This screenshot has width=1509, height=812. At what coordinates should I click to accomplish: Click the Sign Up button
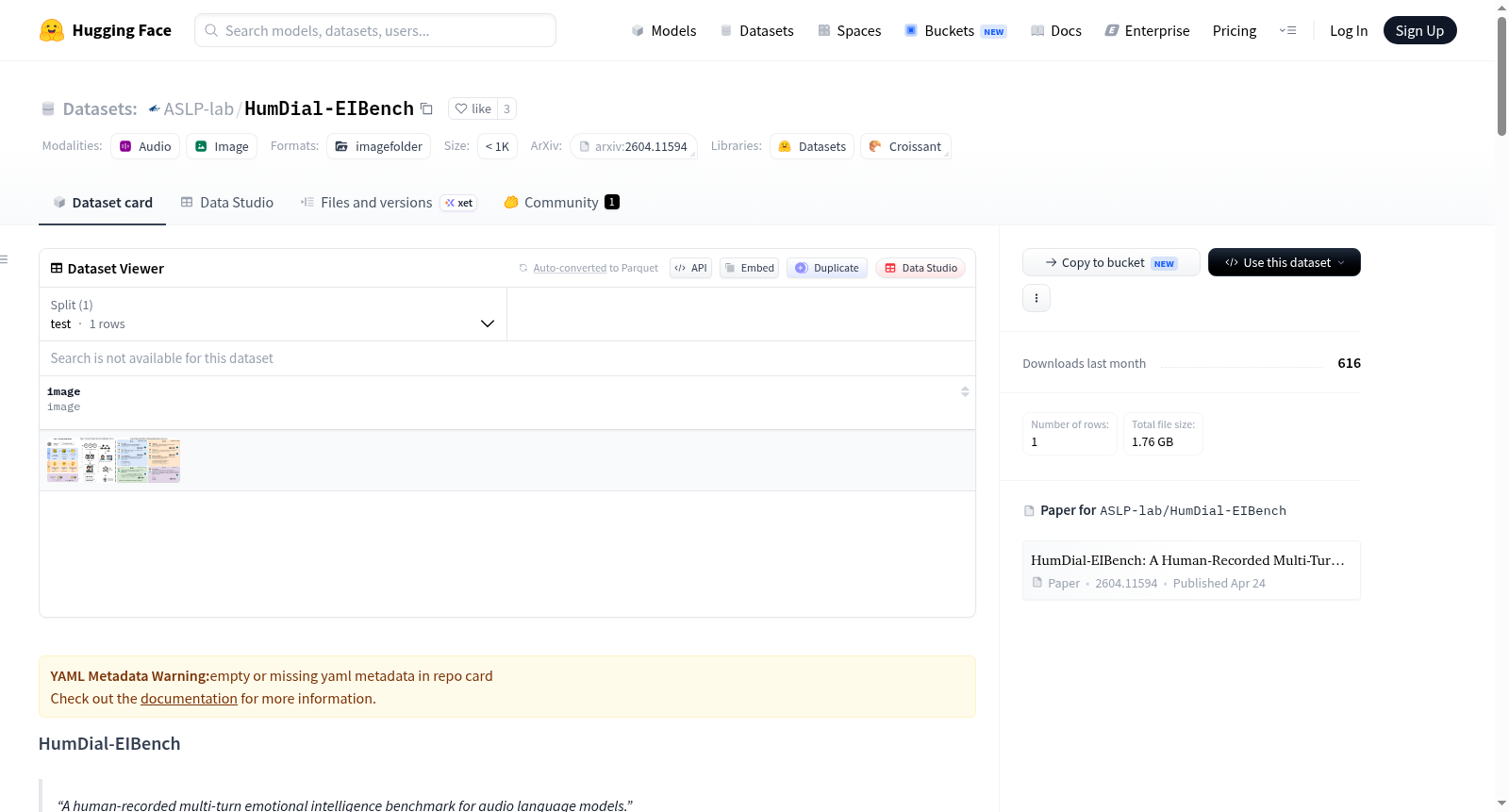click(x=1419, y=30)
